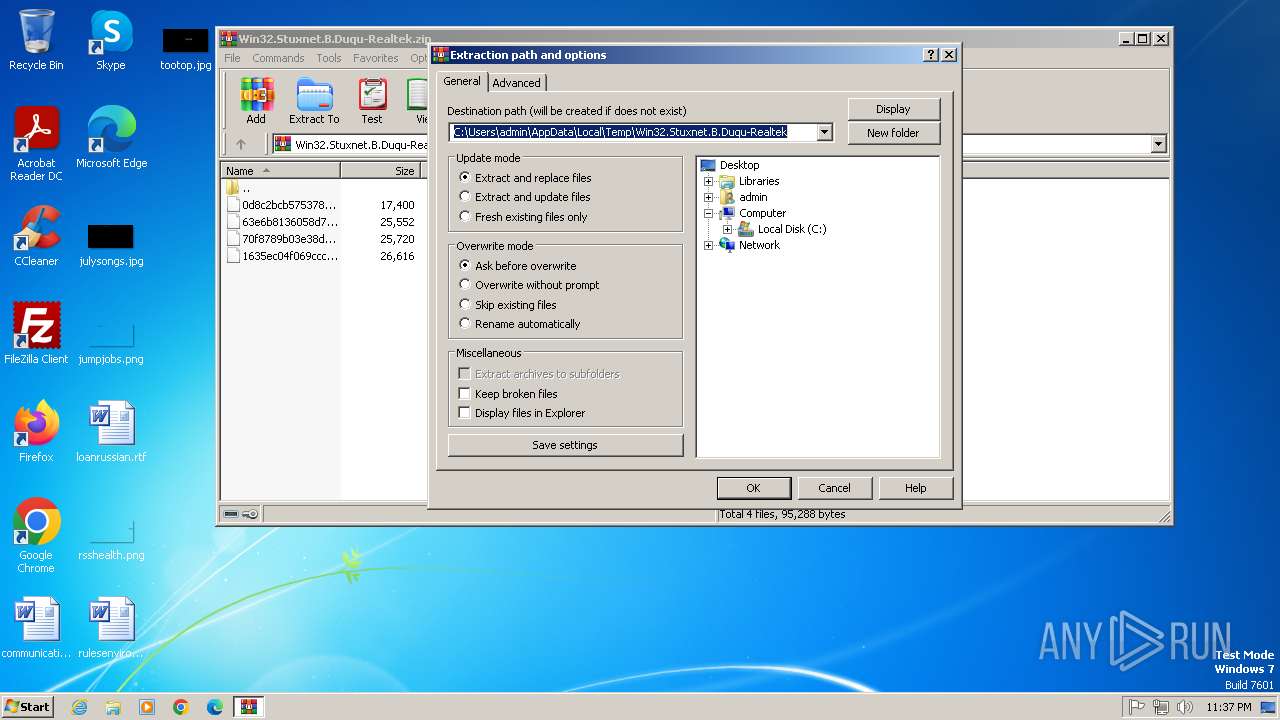Open the WinRAR address bar dropdown

1158,144
